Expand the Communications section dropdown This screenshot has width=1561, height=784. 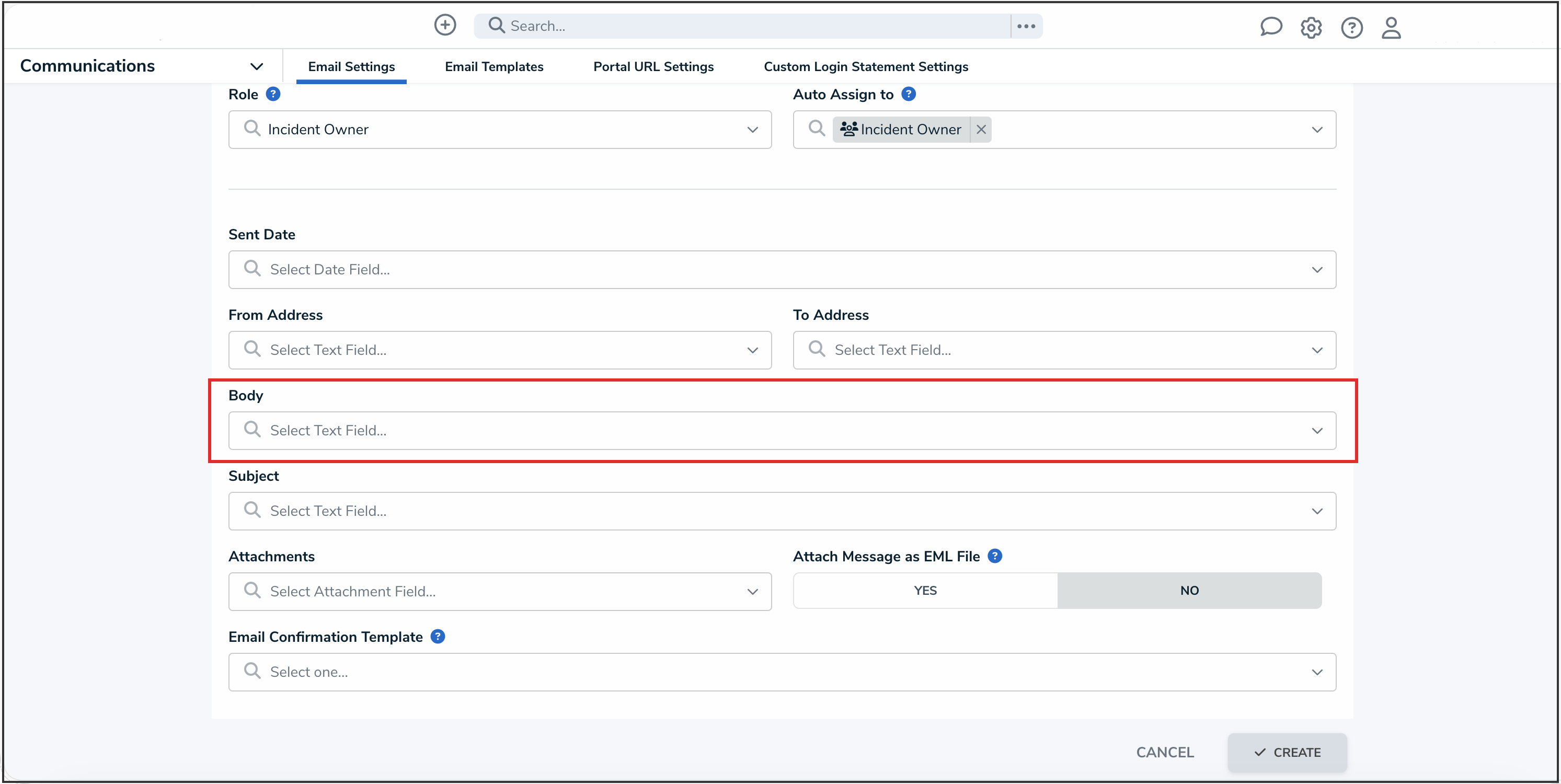(257, 66)
